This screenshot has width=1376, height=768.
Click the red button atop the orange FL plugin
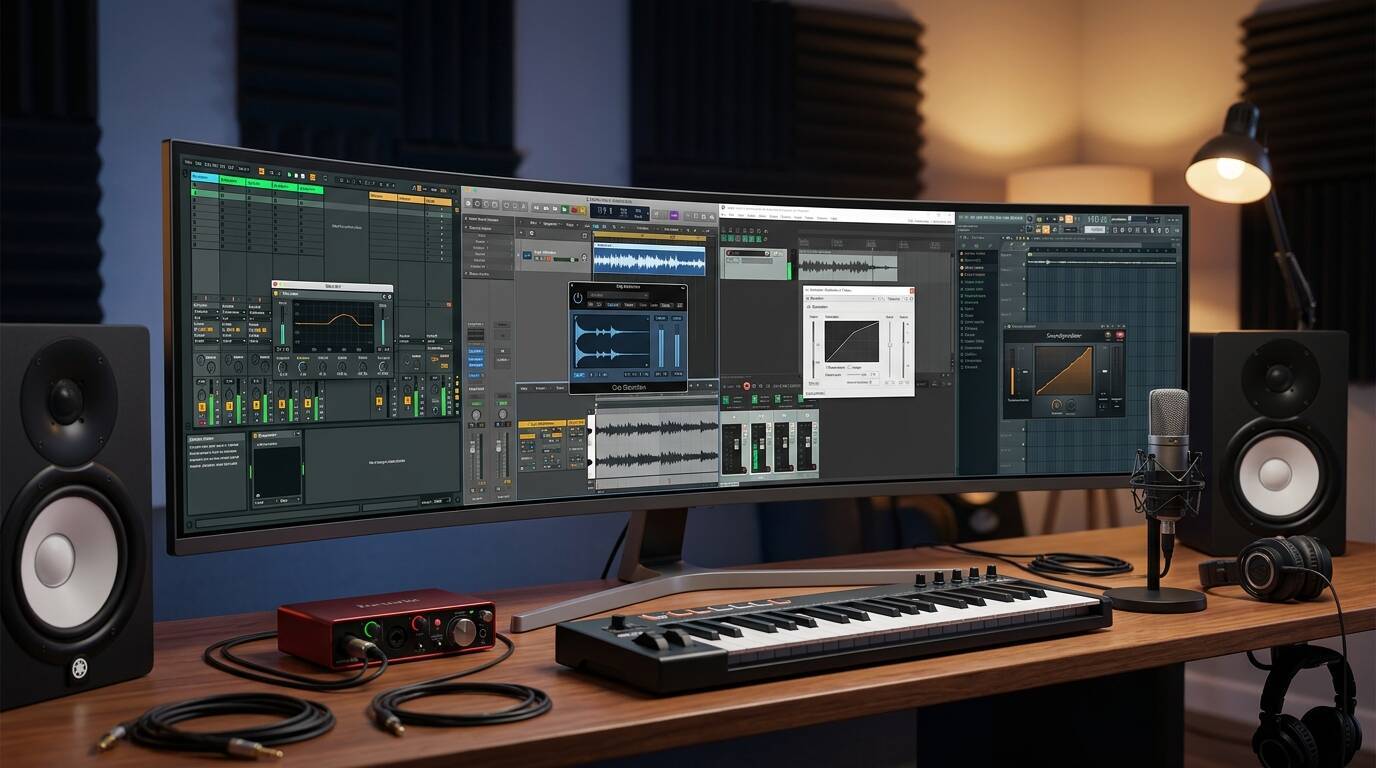pos(1120,335)
